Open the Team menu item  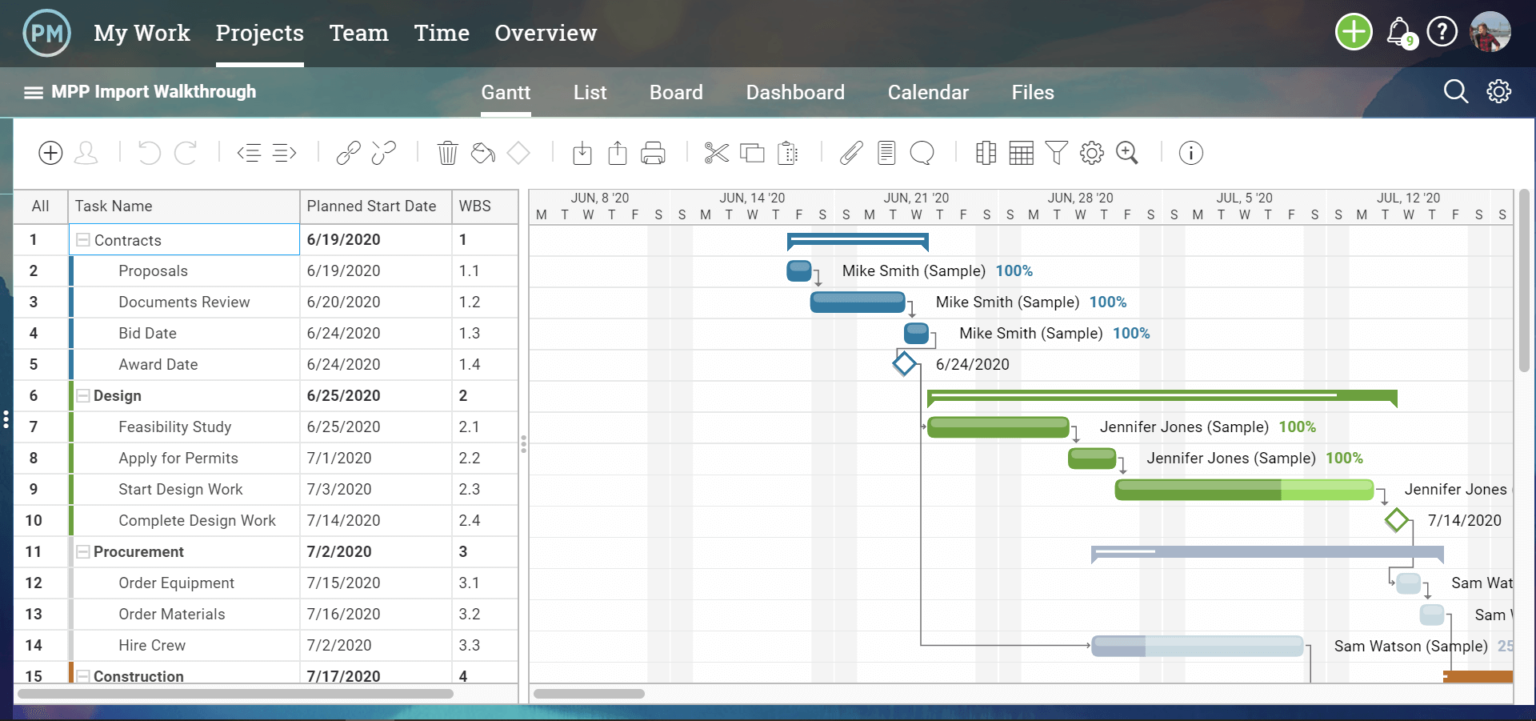(358, 33)
